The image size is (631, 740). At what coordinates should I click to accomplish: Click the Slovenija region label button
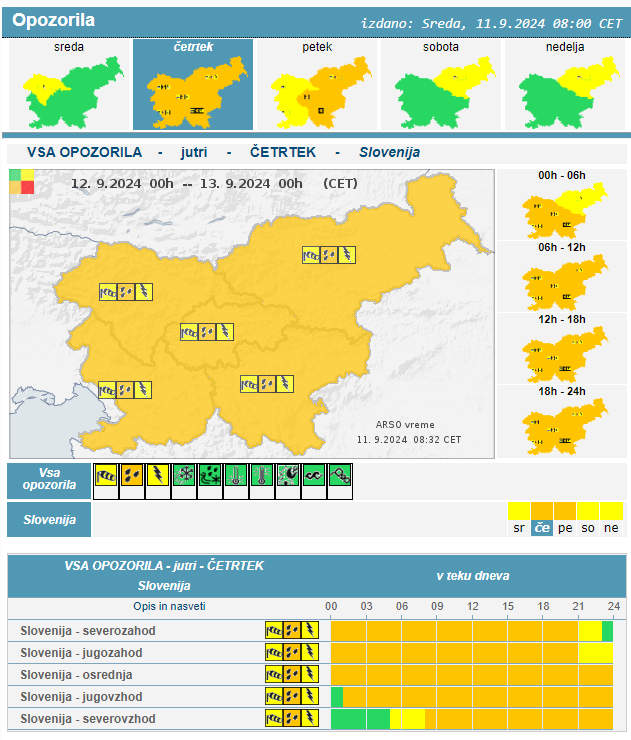point(49,520)
